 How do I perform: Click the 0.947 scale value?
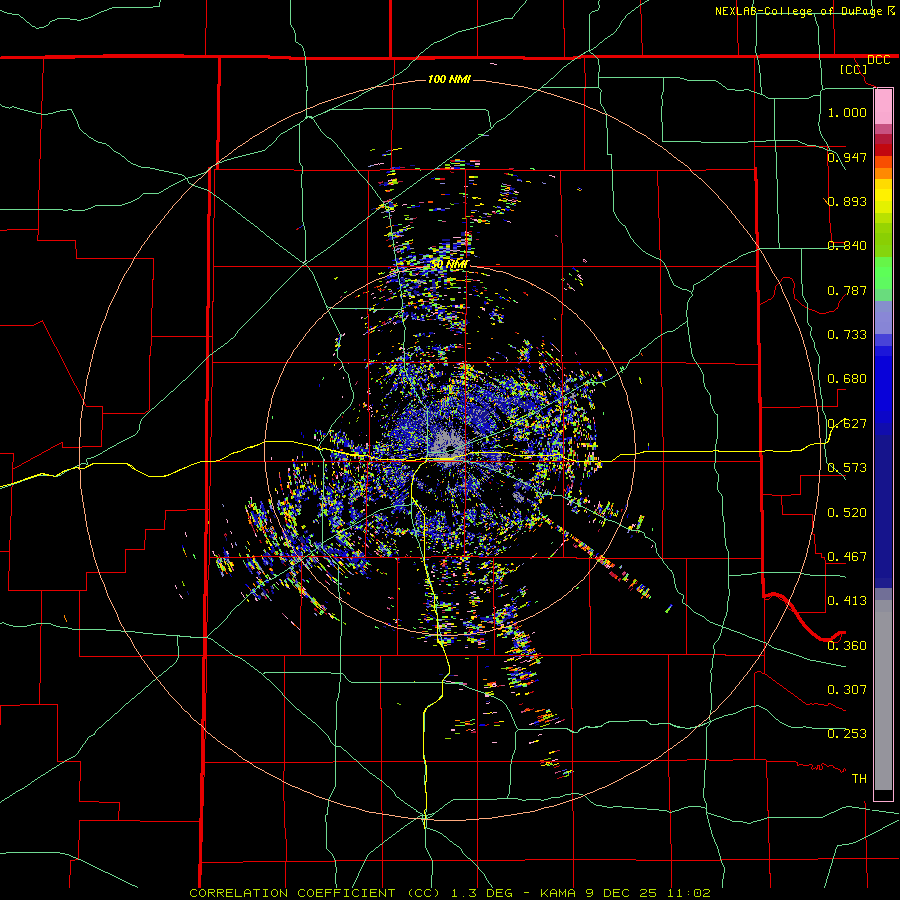tap(847, 157)
